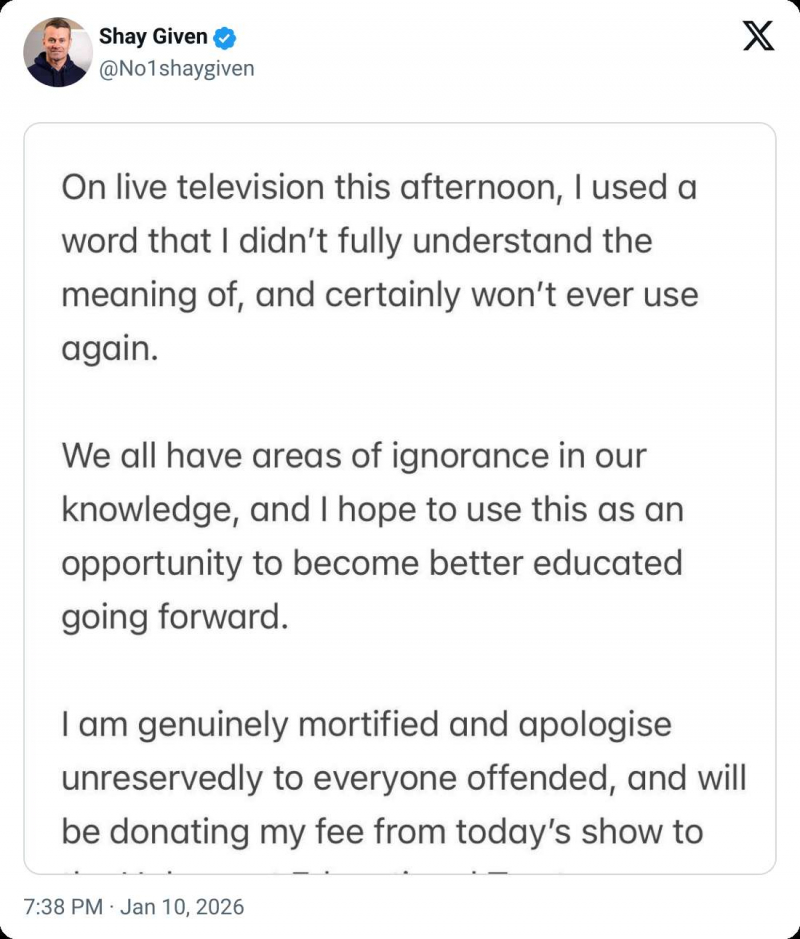Click "be donating my fee from today's show" line

(x=382, y=832)
